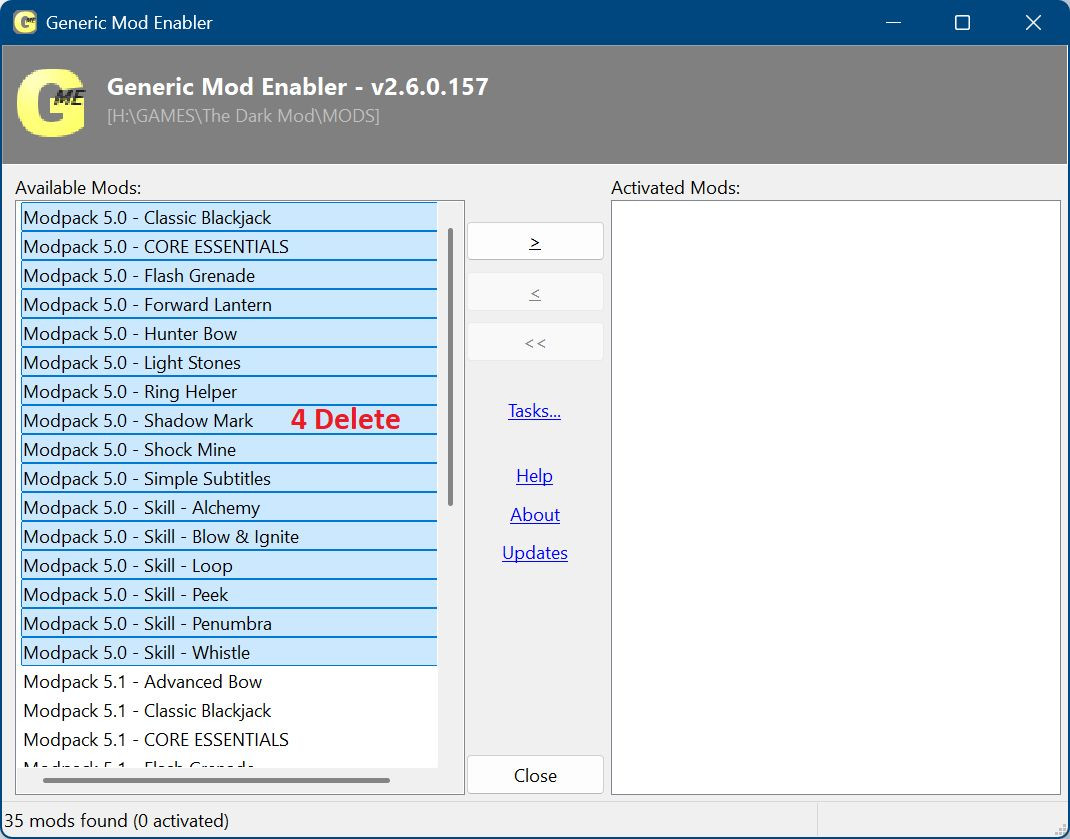Enable selected mods with the > button
The width and height of the screenshot is (1070, 839).
pyautogui.click(x=535, y=241)
